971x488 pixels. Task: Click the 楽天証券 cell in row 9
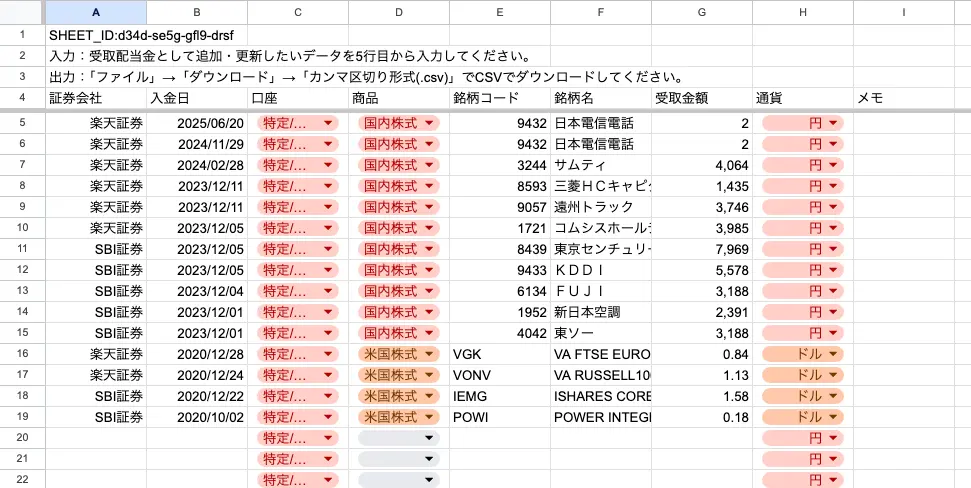coord(95,207)
